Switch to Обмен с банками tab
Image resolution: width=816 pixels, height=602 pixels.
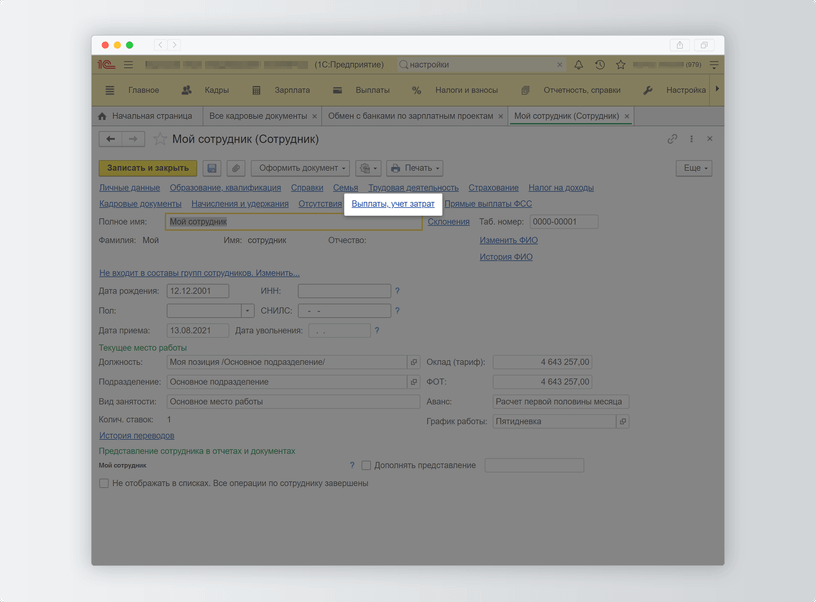tap(411, 116)
